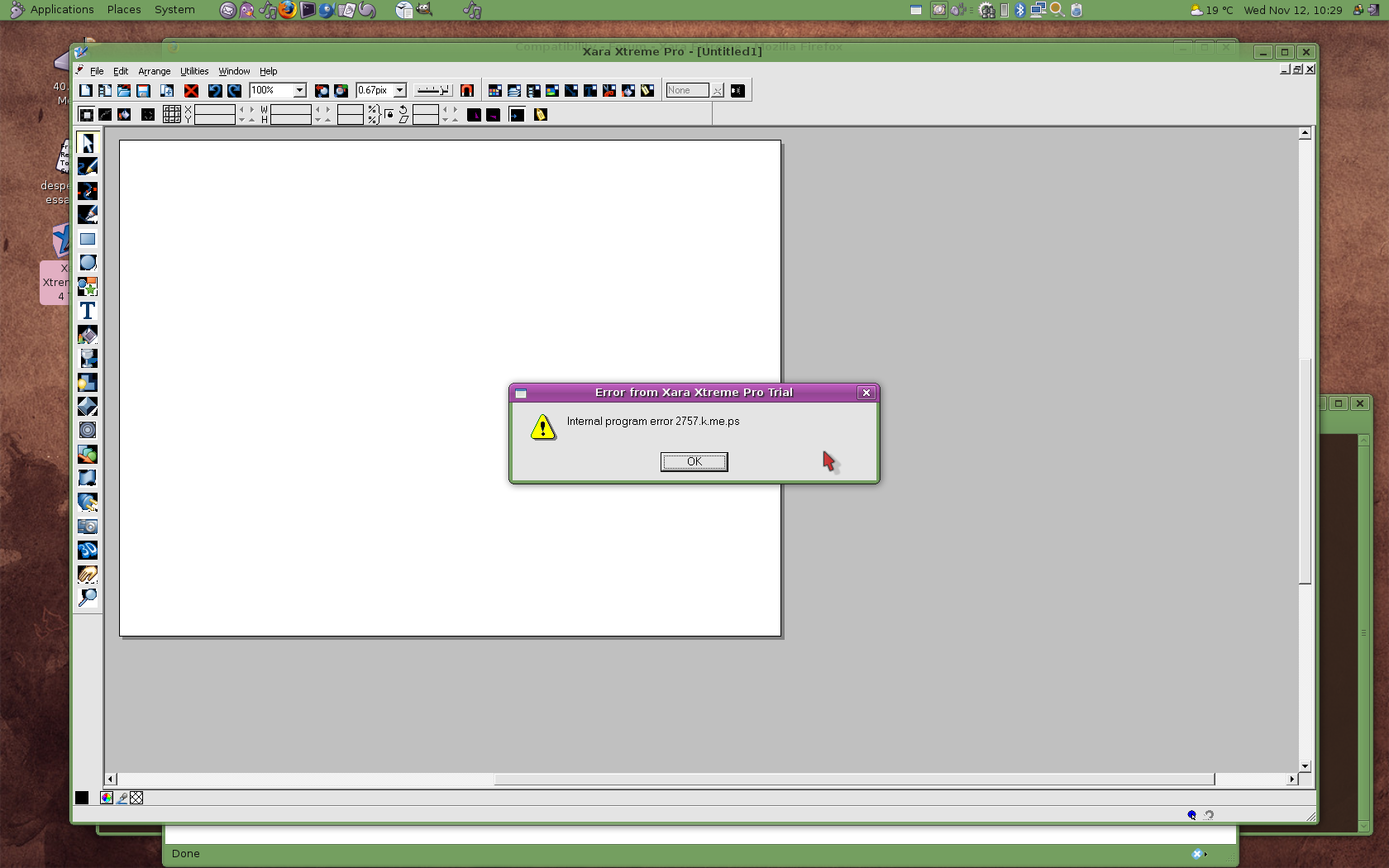
Task: Toggle snap to objects magnet icon
Action: (x=467, y=91)
